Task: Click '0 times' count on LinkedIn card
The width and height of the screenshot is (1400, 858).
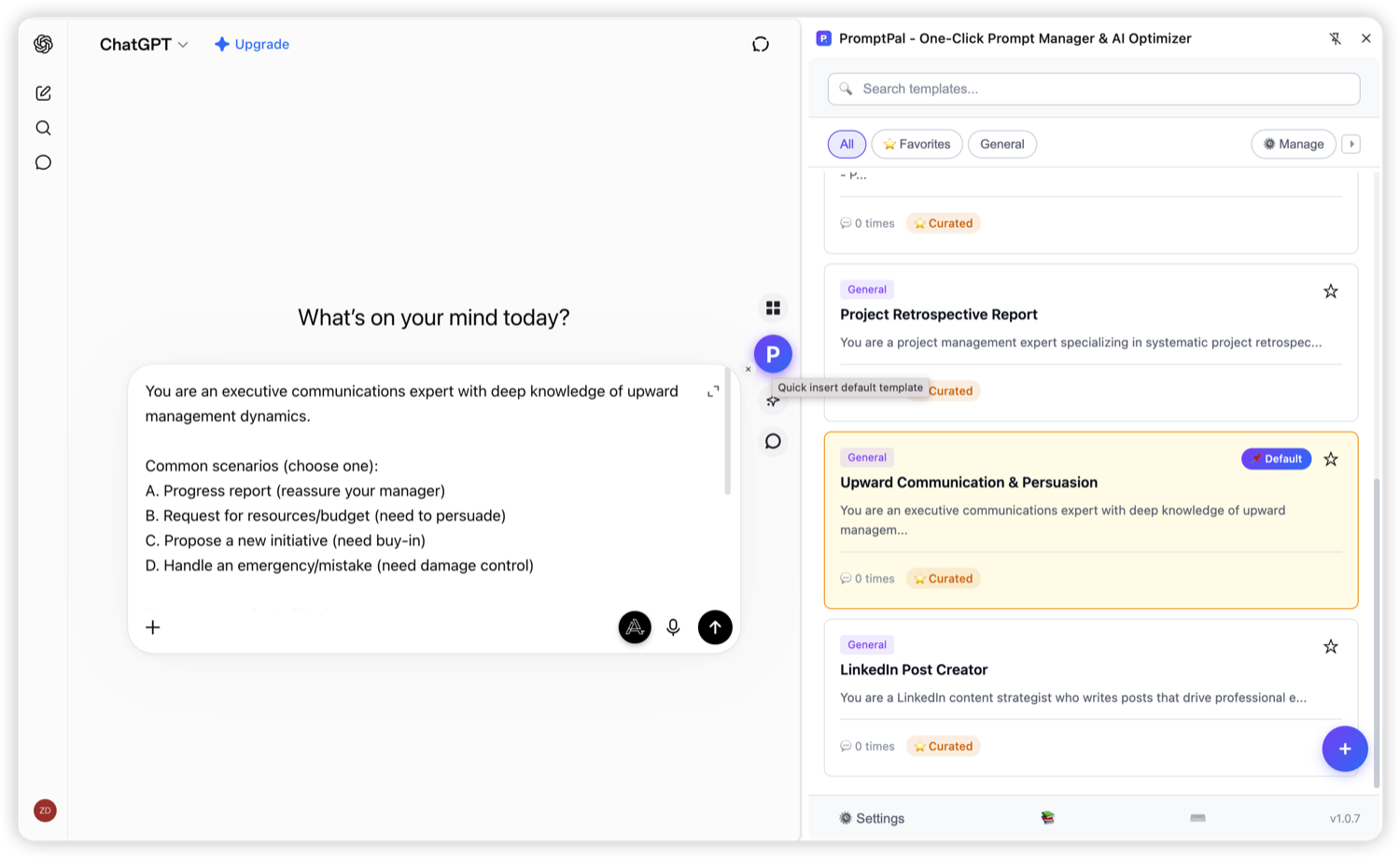Action: coord(867,746)
